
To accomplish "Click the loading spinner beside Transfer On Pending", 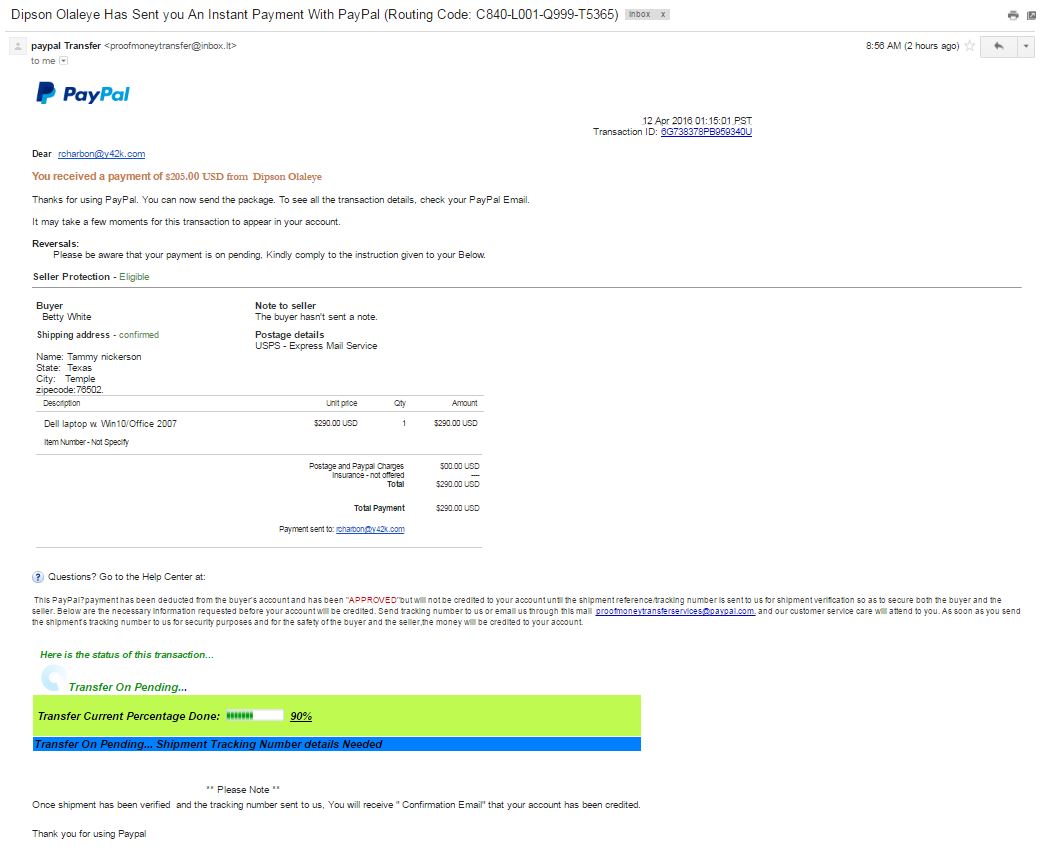I will pos(53,678).
